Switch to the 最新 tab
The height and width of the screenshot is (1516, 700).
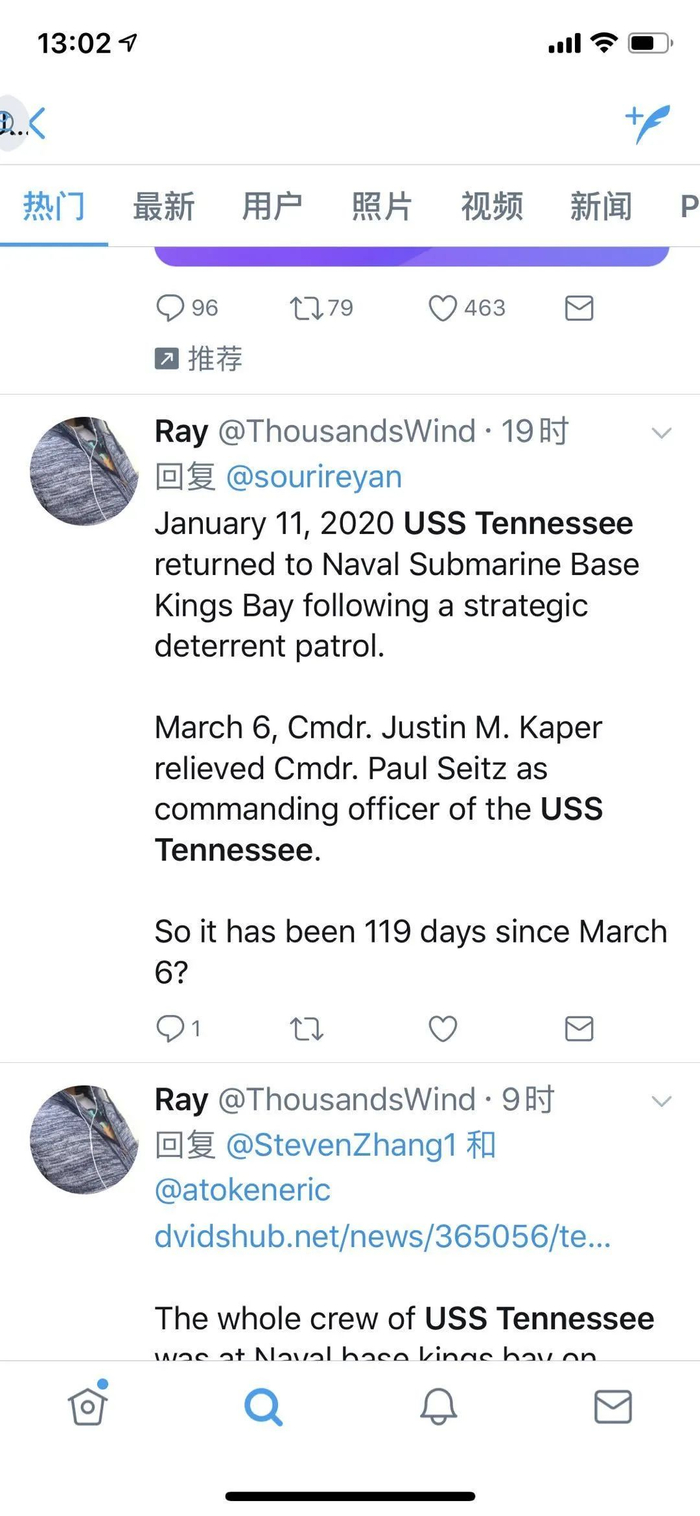[x=163, y=206]
